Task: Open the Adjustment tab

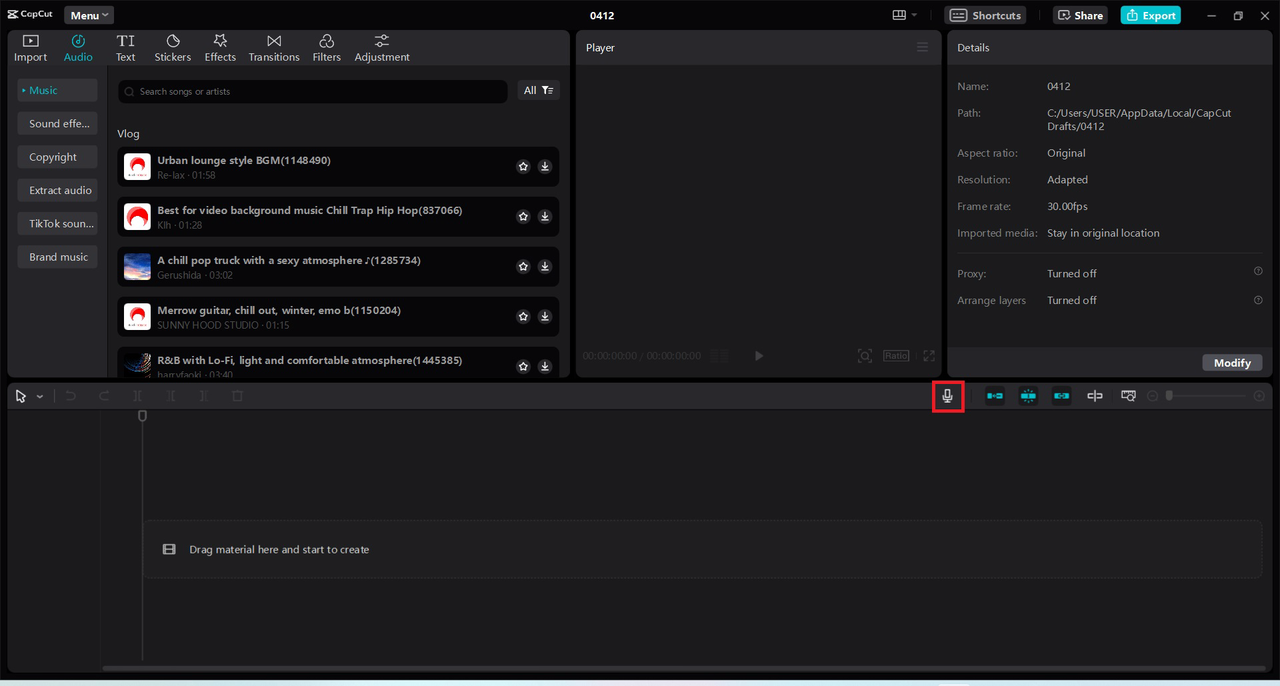Action: point(382,48)
